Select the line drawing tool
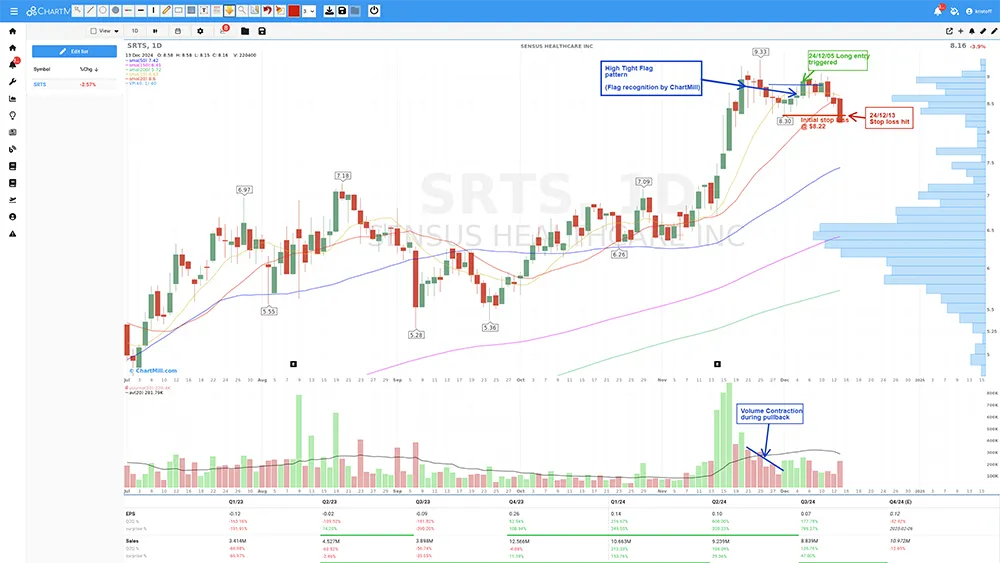This screenshot has width=1000, height=563. point(91,11)
